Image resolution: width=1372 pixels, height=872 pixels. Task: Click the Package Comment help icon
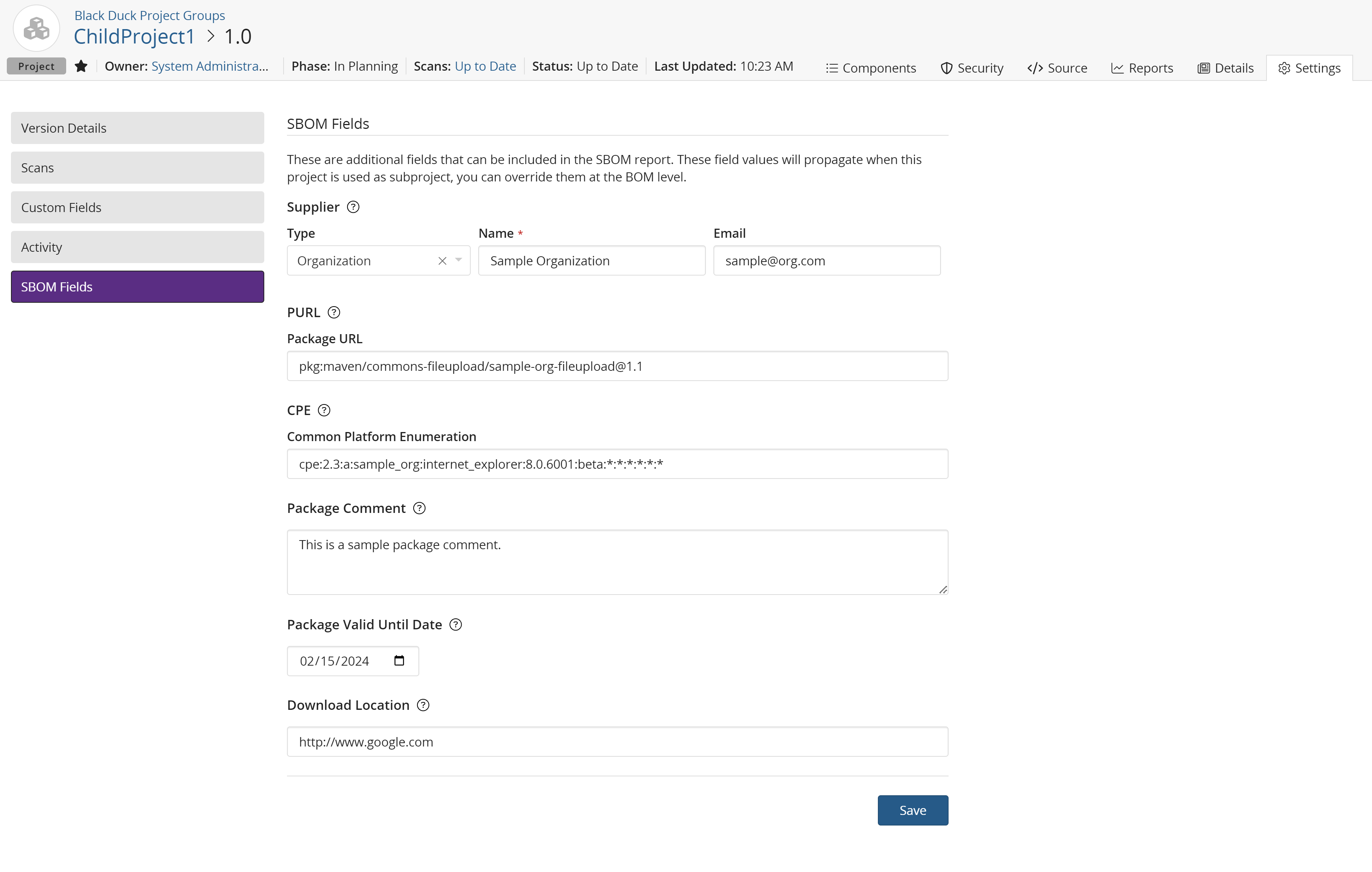coord(419,508)
